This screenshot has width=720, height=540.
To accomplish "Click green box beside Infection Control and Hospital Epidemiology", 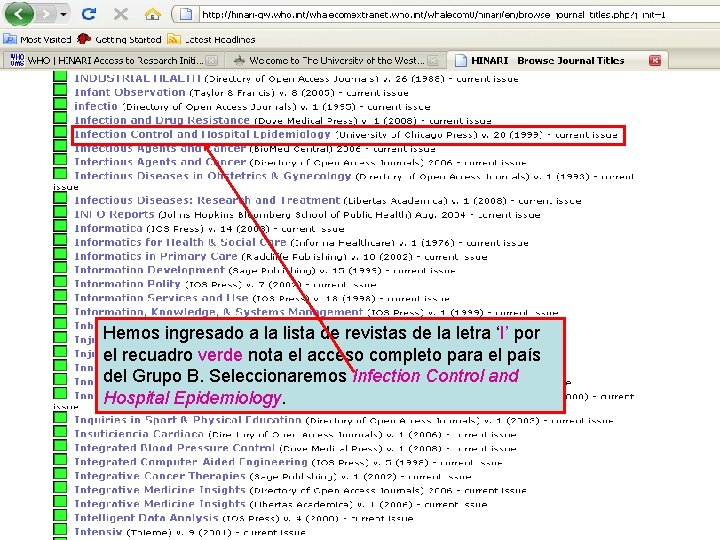I will tap(60, 131).
